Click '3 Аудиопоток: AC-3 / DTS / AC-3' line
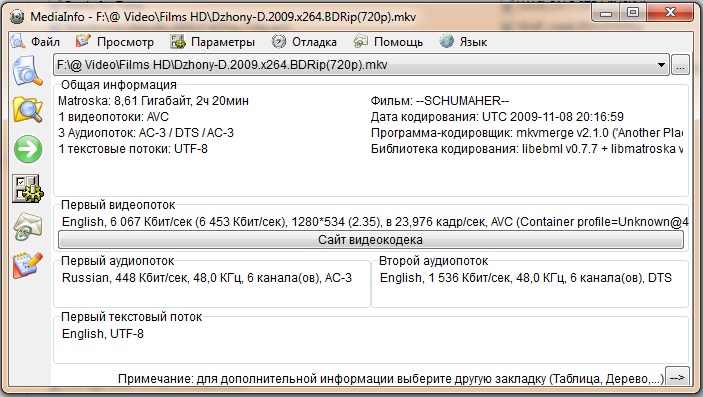Viewport: 703px width, 397px height. point(146,133)
